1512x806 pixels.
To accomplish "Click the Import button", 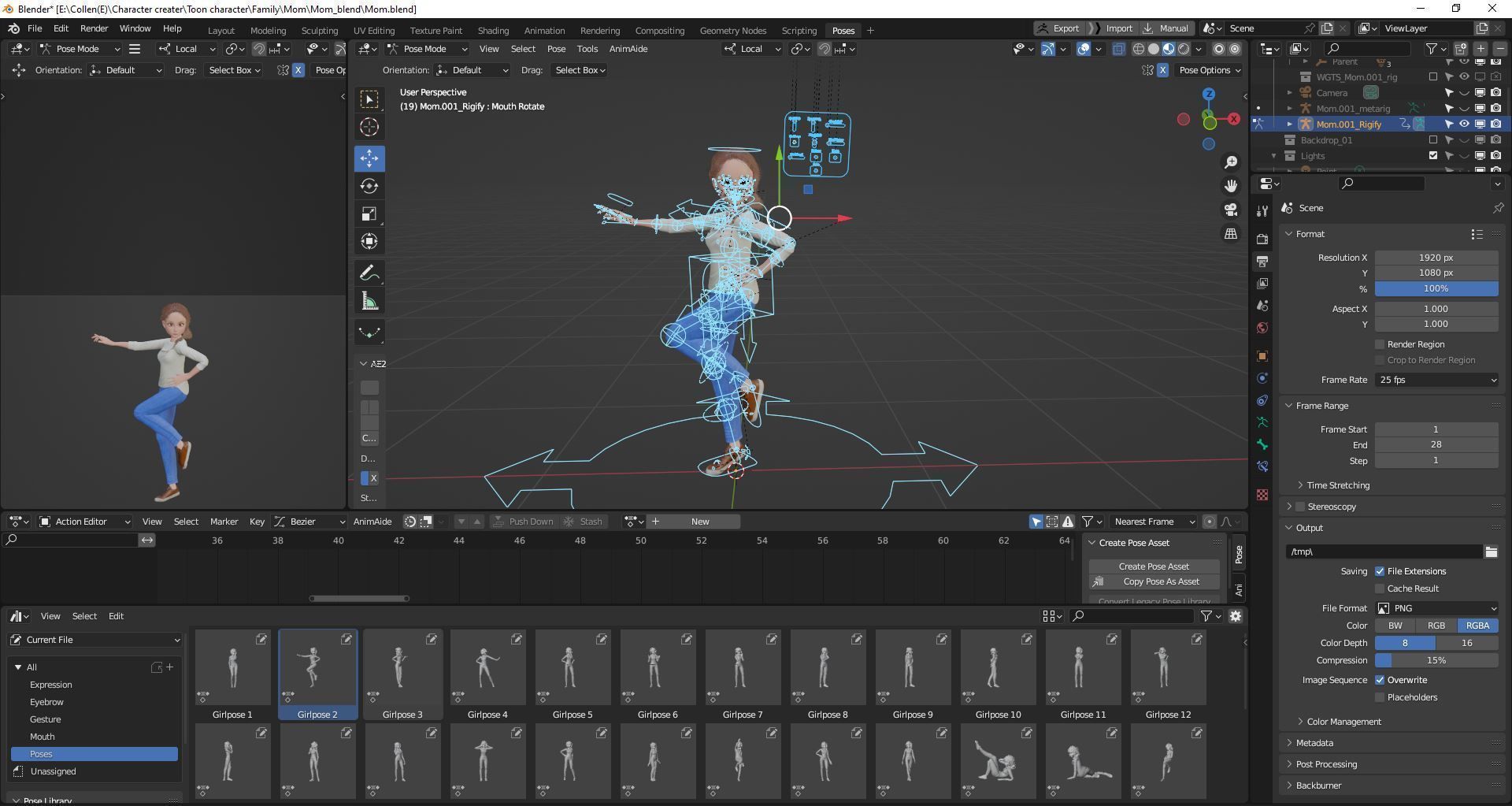I will point(1112,28).
